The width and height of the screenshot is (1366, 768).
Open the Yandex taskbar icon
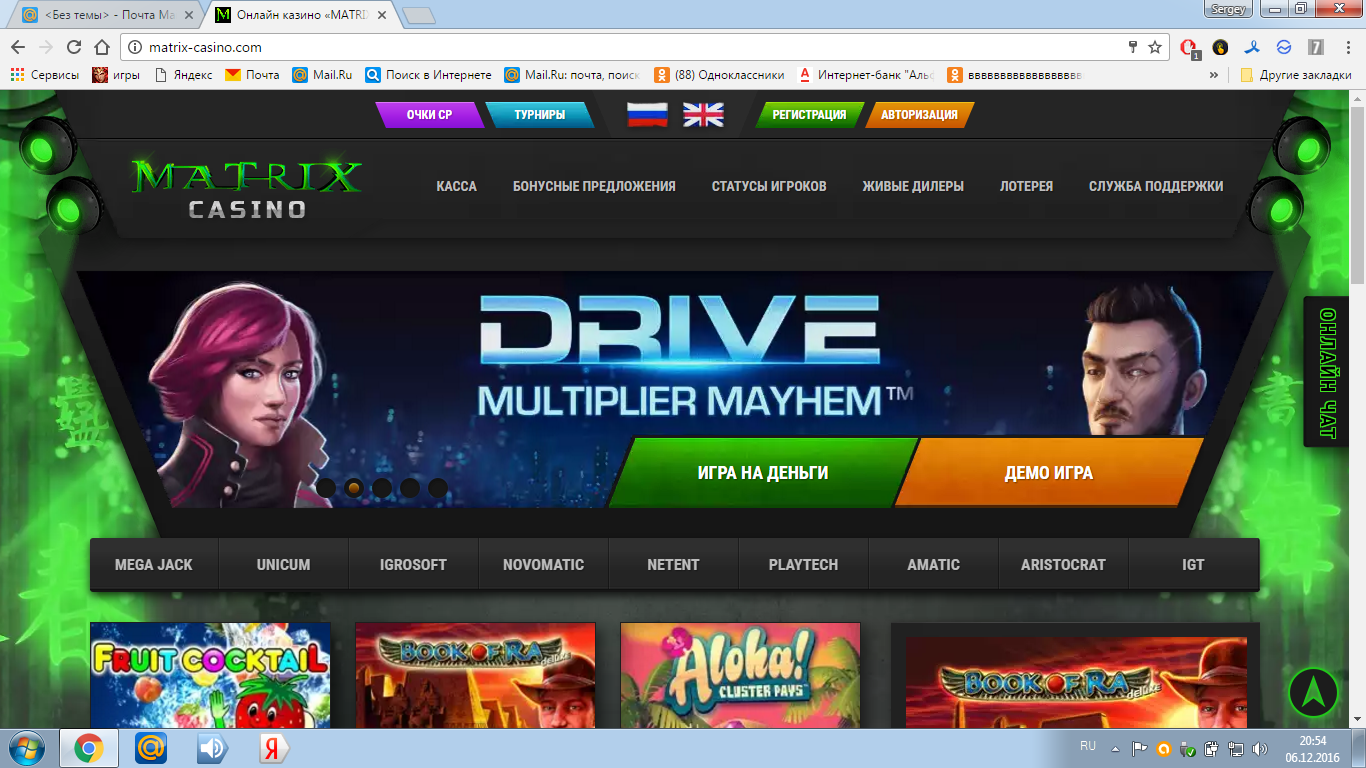pos(273,748)
